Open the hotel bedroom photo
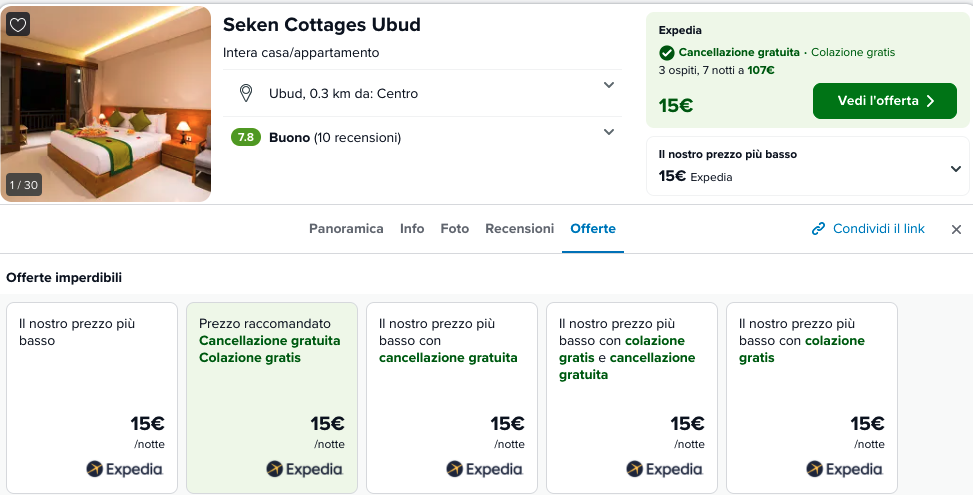This screenshot has width=973, height=495. coord(106,104)
